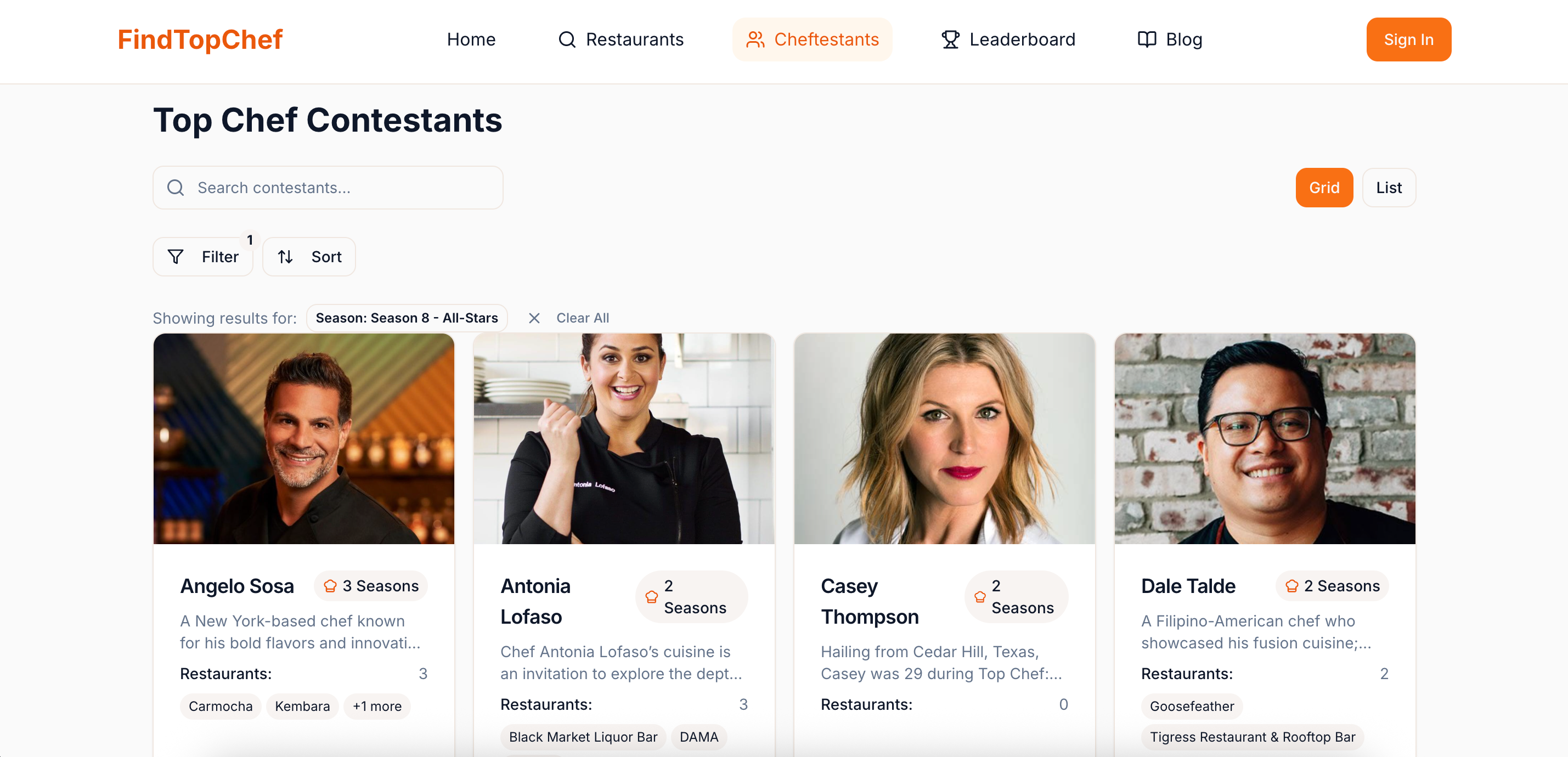Click the search magnifier icon in field
Image resolution: width=1568 pixels, height=757 pixels.
coord(176,188)
